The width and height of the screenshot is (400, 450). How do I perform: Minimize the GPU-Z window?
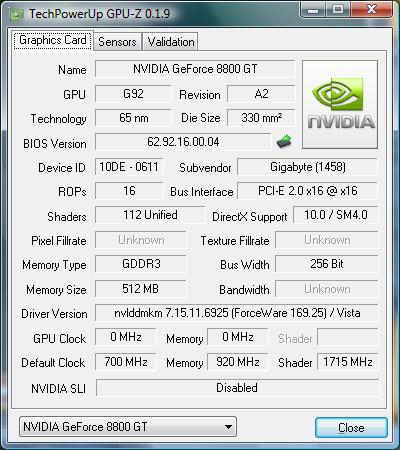tap(313, 10)
